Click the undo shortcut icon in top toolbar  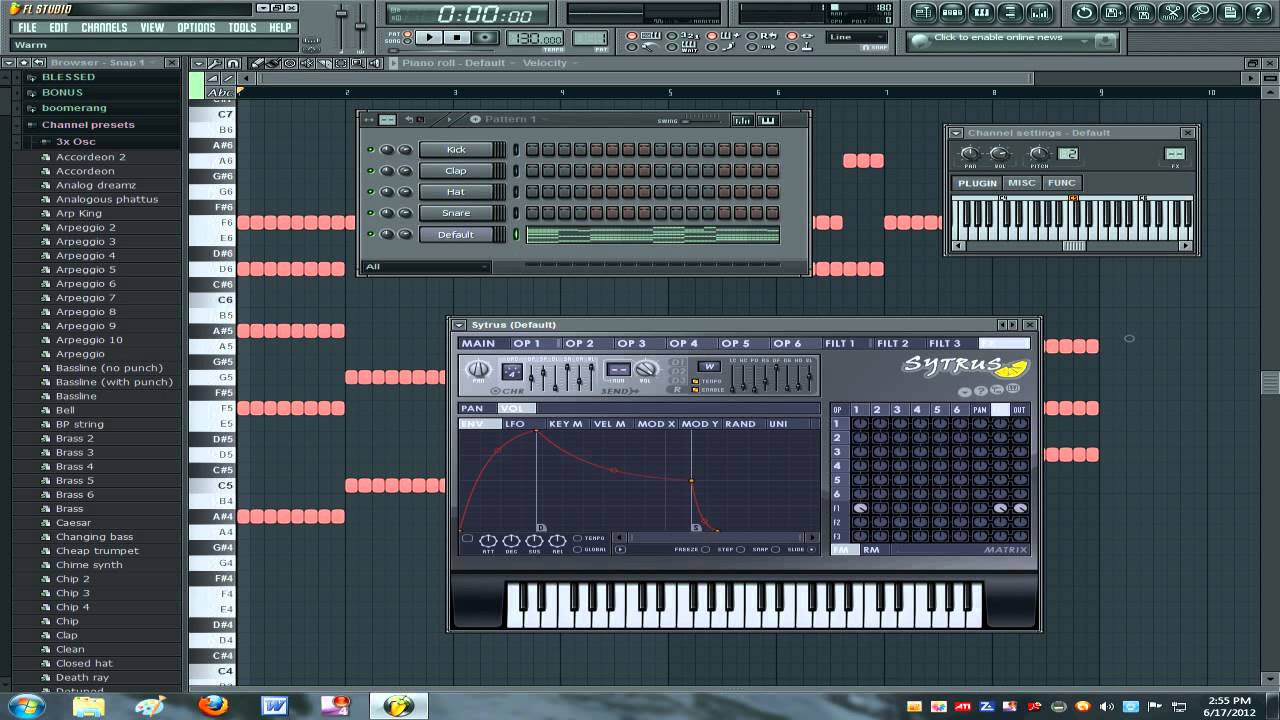pyautogui.click(x=1084, y=13)
